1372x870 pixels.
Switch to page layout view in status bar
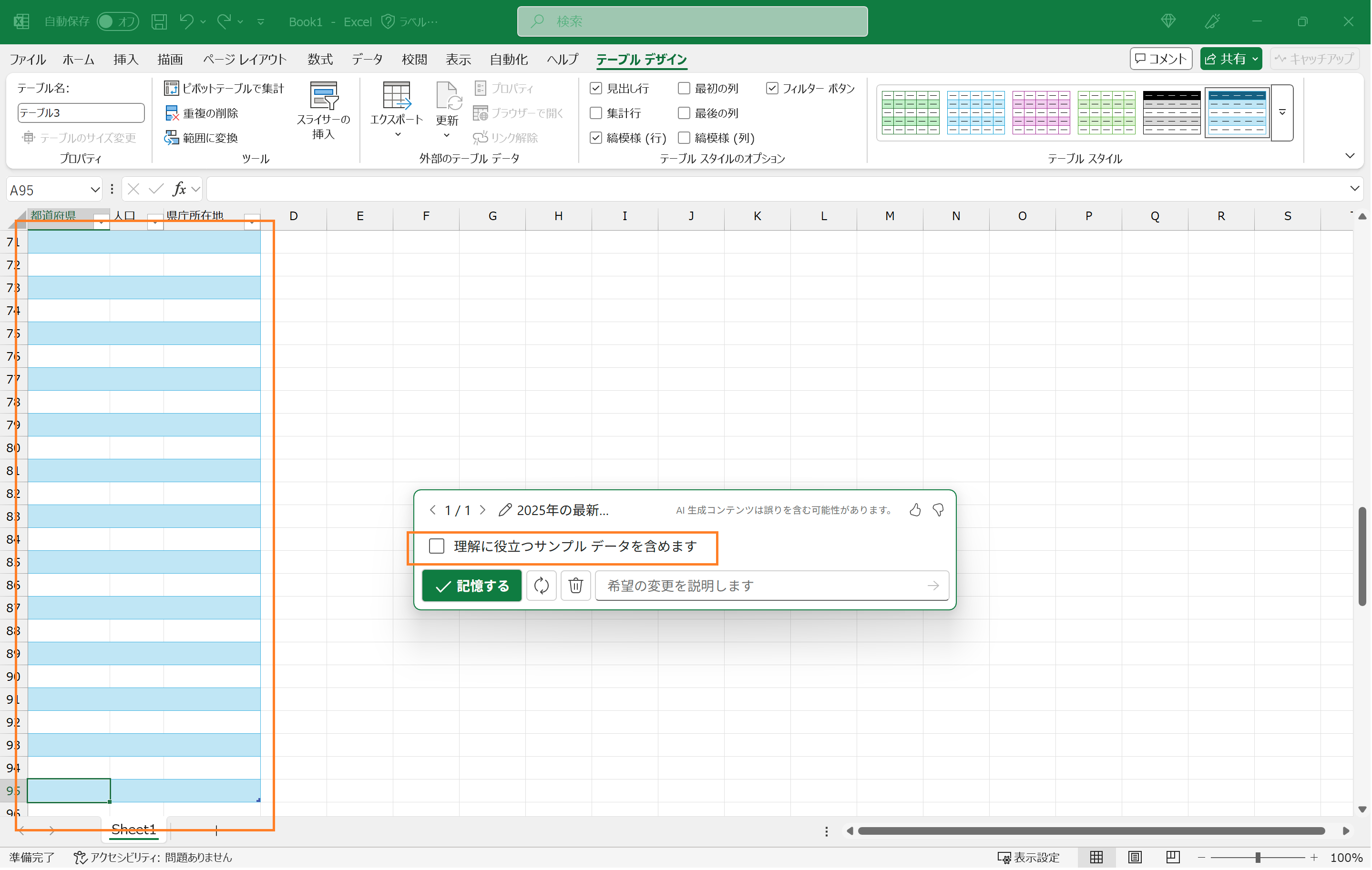coord(1135,858)
